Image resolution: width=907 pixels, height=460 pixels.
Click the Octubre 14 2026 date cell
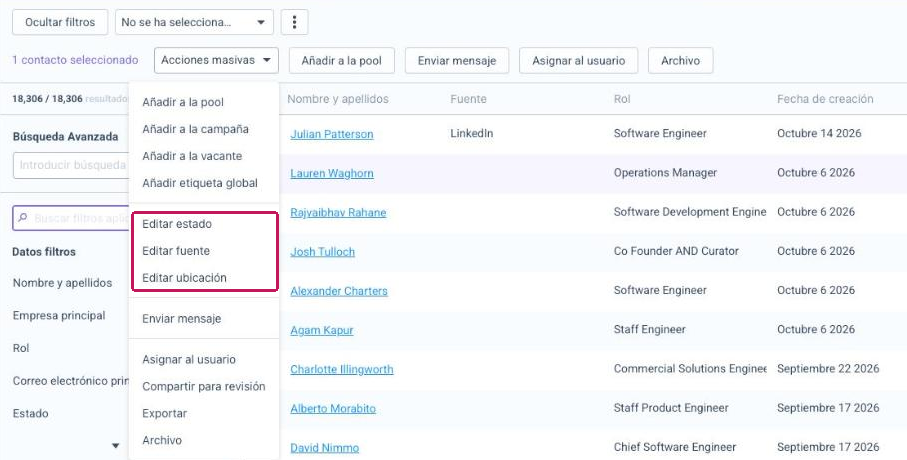(819, 134)
